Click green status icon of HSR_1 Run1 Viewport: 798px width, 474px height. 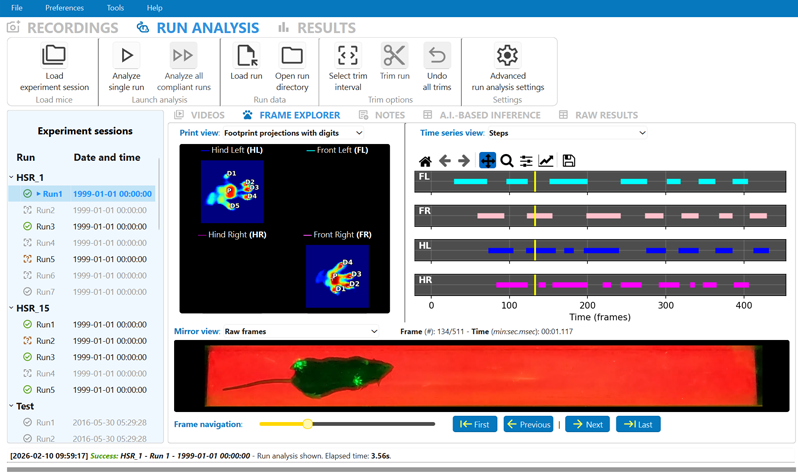tap(27, 193)
